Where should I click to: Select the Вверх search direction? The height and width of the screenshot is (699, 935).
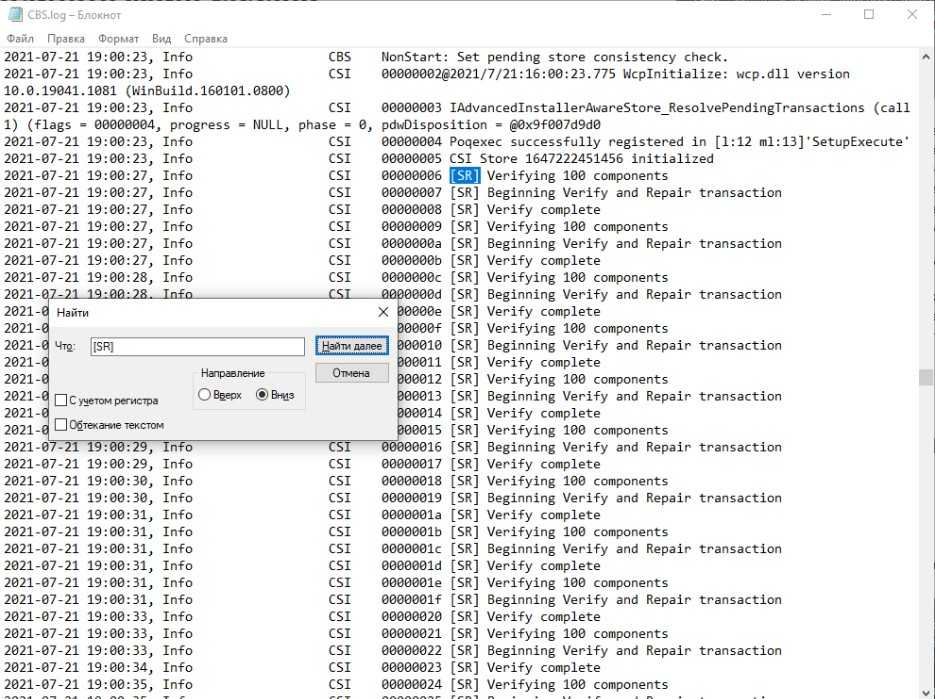(x=205, y=395)
